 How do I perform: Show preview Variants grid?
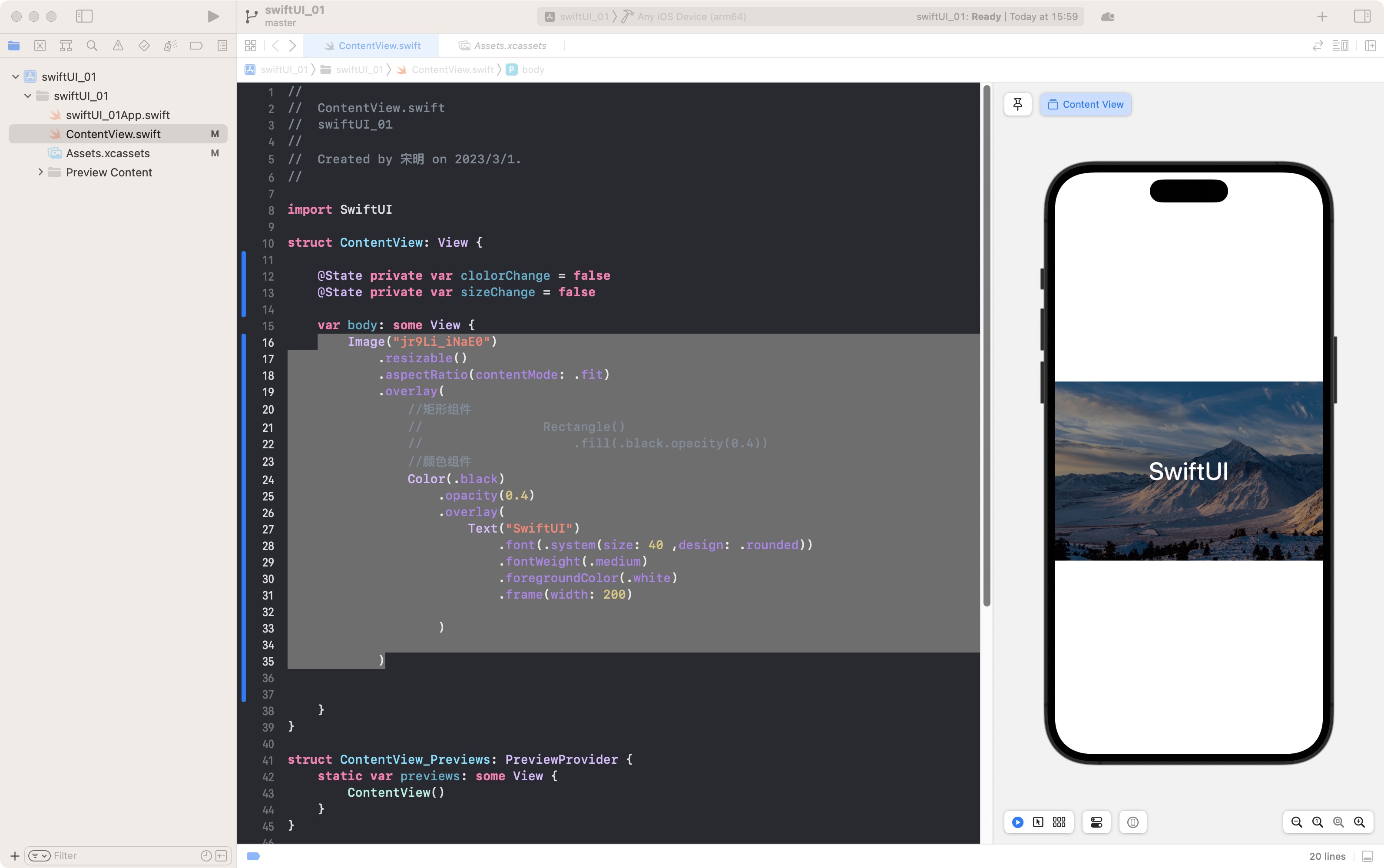pos(1059,822)
